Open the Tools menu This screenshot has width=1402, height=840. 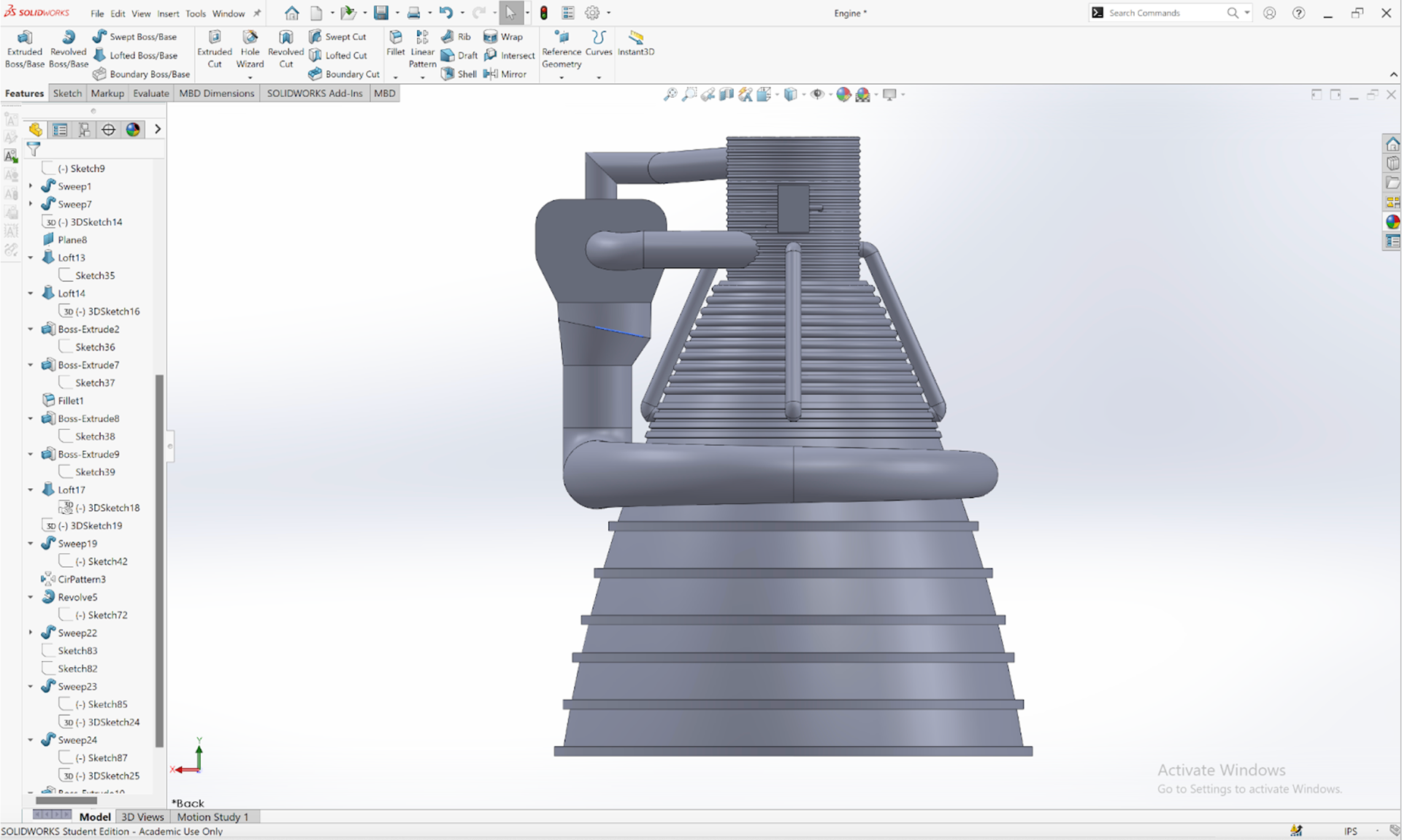[196, 14]
